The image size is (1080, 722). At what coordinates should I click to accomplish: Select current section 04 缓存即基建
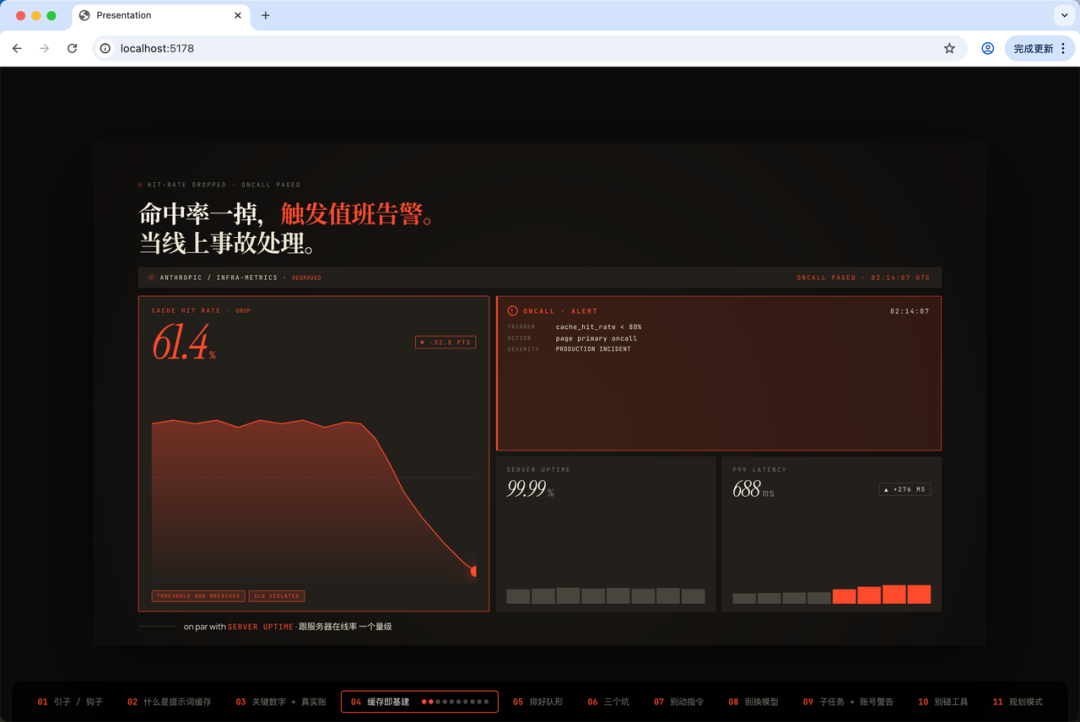(419, 702)
